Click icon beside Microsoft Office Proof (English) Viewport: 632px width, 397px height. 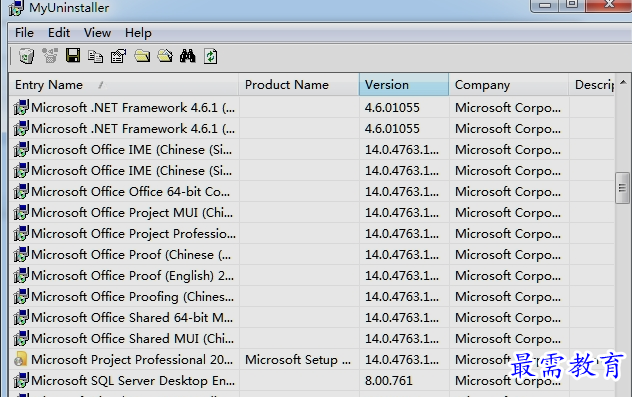click(x=21, y=275)
